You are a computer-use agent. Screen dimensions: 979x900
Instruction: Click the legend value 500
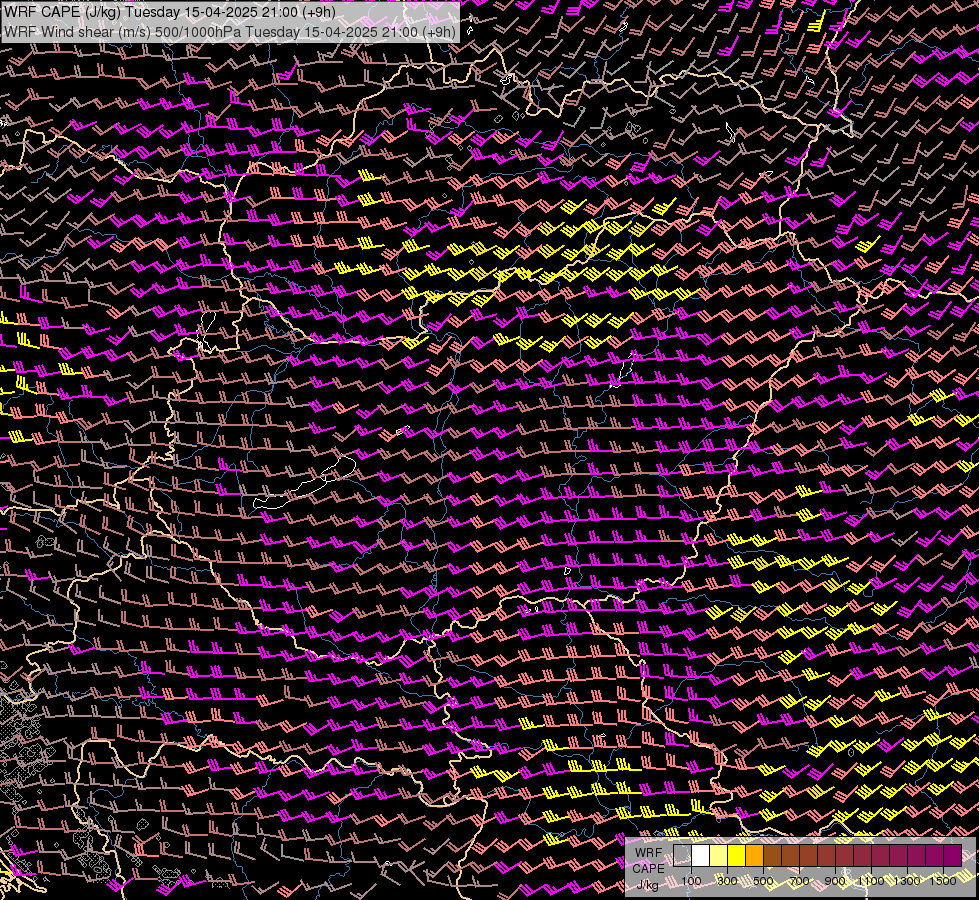pyautogui.click(x=764, y=881)
